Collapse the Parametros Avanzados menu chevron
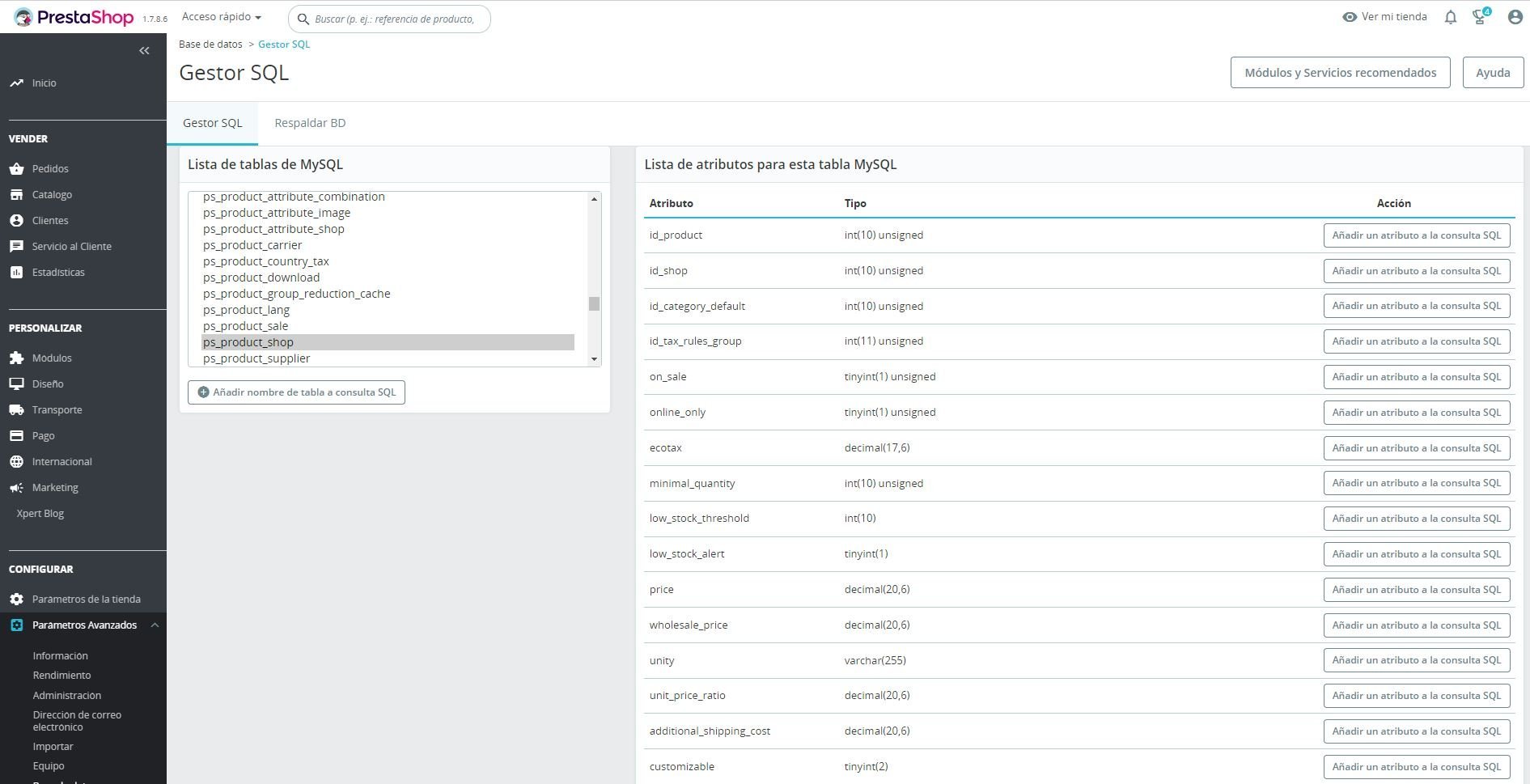The height and width of the screenshot is (784, 1530). point(155,625)
